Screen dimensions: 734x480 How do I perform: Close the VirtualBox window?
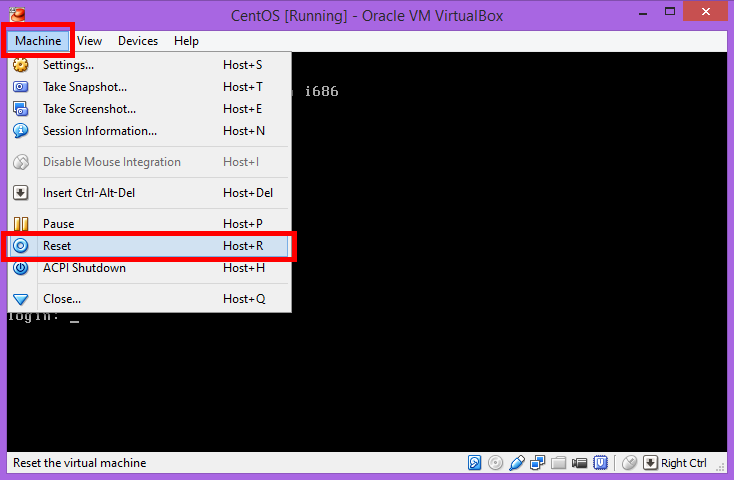(705, 12)
